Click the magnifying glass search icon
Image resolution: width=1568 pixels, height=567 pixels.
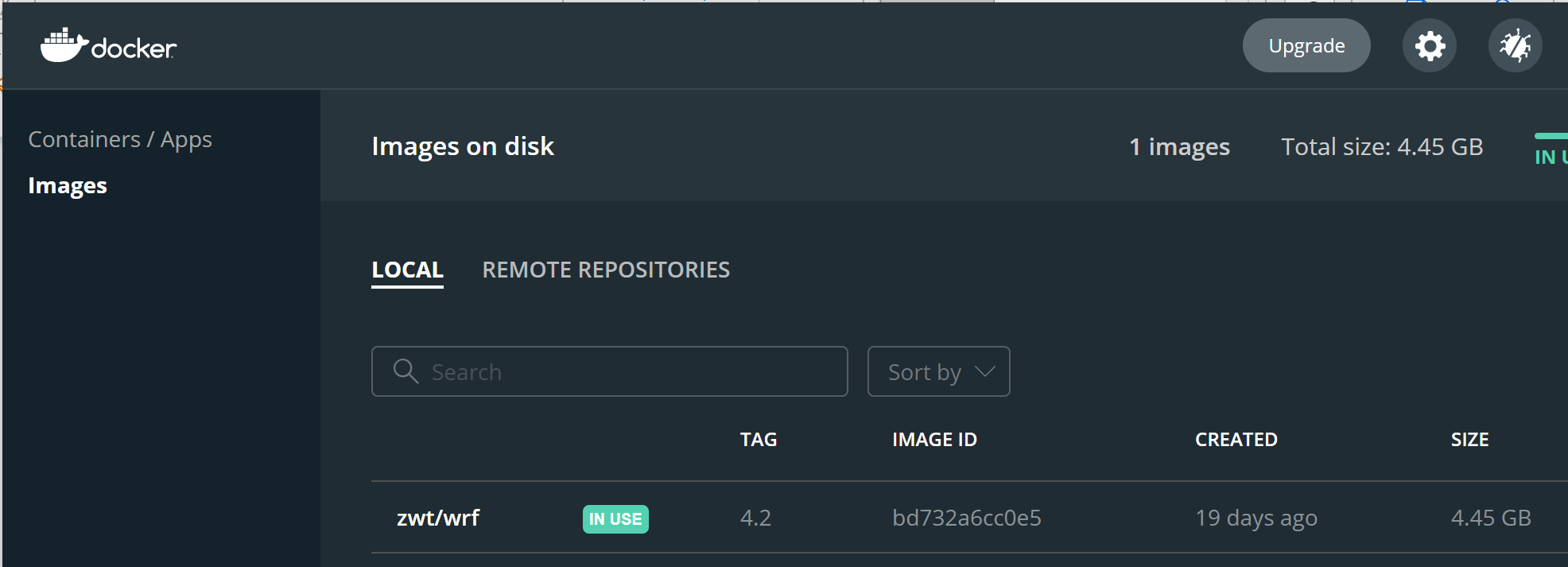(406, 371)
